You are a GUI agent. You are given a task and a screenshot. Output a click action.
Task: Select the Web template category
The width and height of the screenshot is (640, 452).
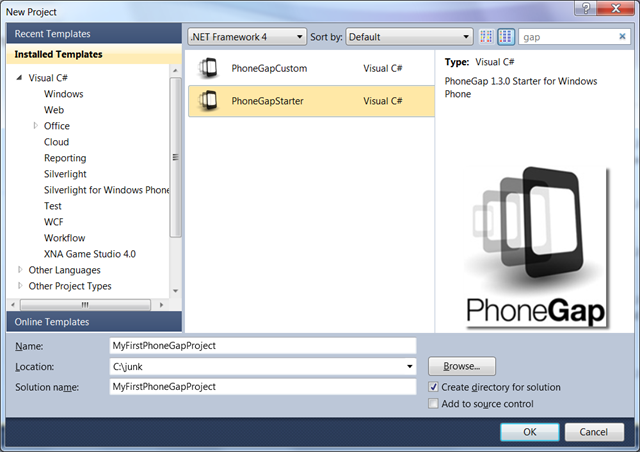(54, 110)
